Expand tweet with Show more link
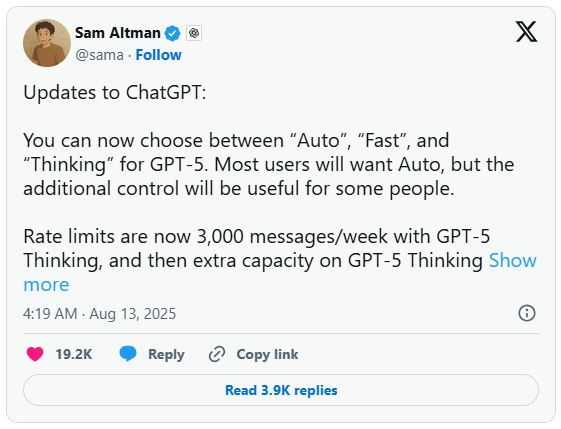Image resolution: width=561 pixels, height=429 pixels. 280,273
